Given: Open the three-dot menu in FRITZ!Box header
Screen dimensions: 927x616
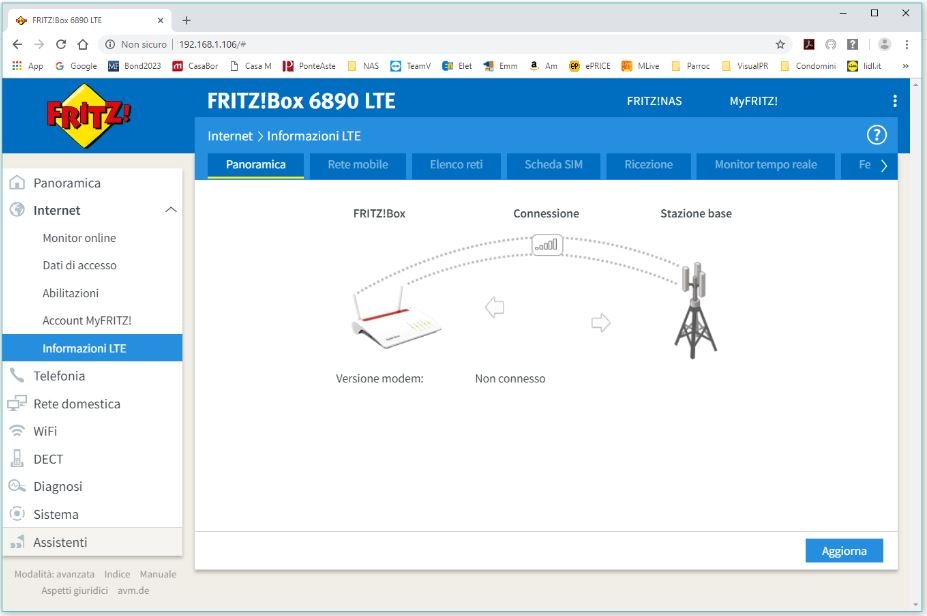Looking at the screenshot, I should (x=894, y=101).
